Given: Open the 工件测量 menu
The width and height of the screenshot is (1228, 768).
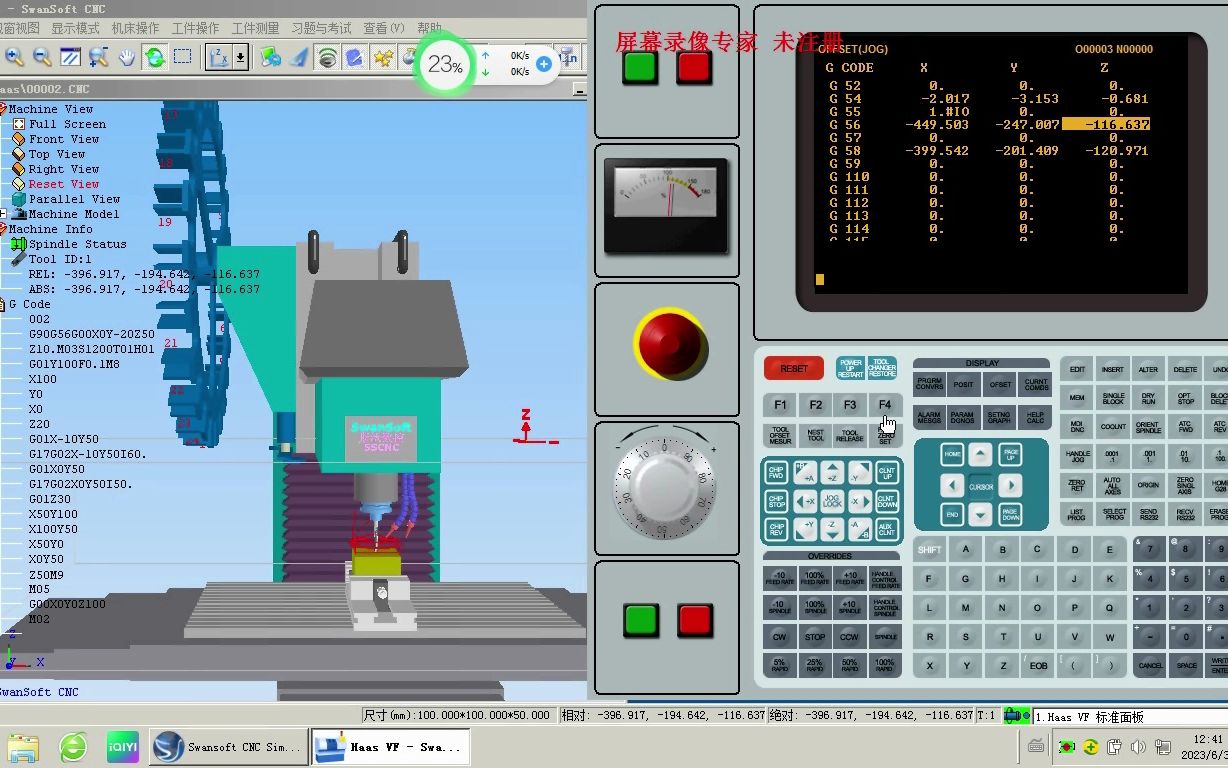Looking at the screenshot, I should (255, 28).
